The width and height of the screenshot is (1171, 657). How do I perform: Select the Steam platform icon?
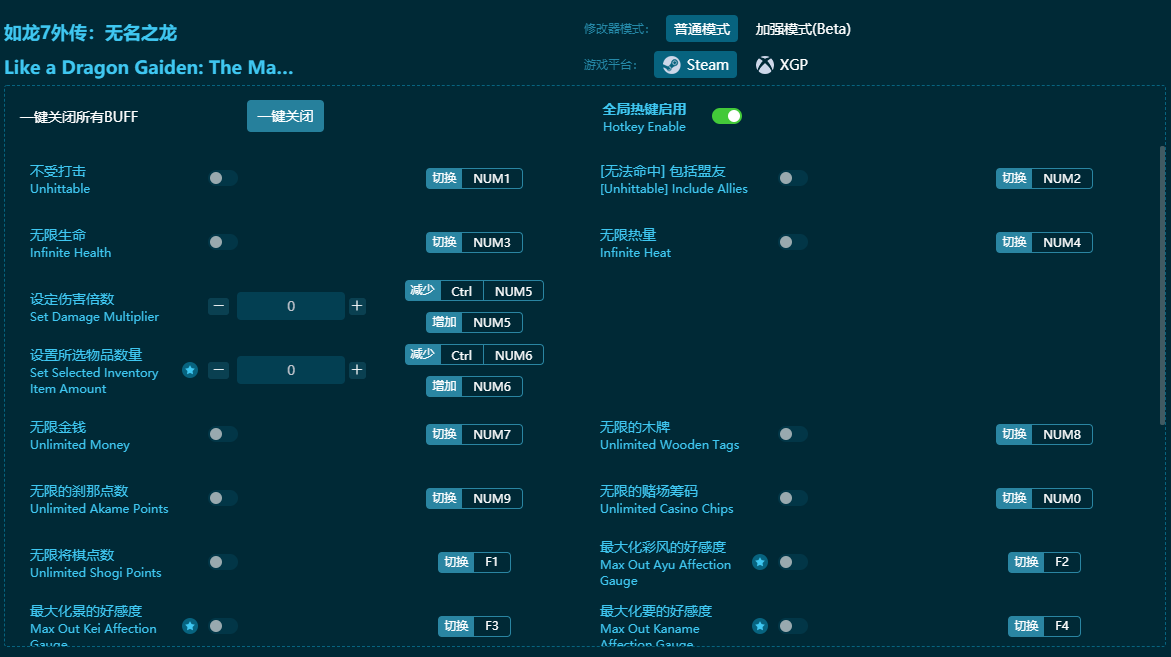tap(672, 65)
